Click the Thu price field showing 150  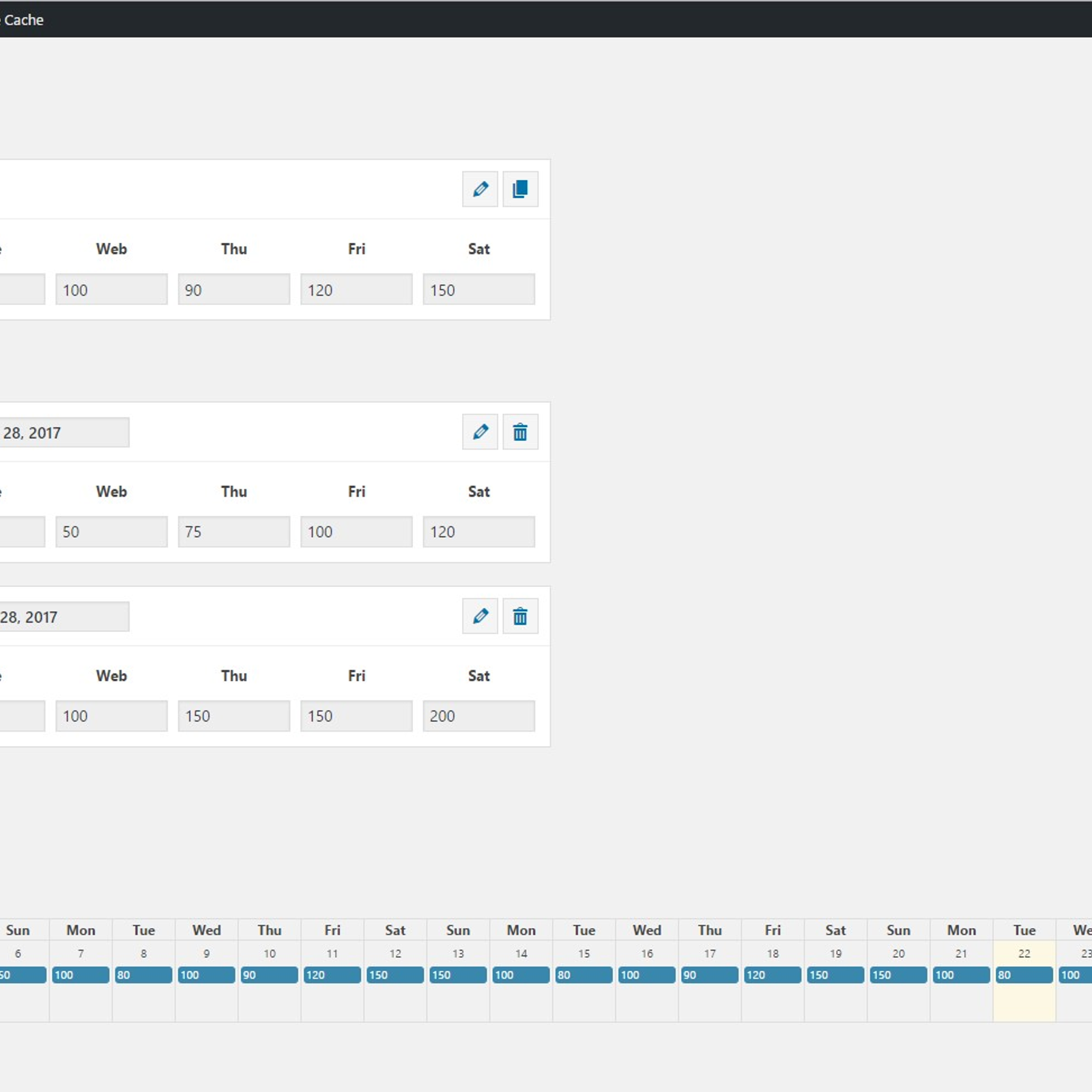(x=234, y=716)
